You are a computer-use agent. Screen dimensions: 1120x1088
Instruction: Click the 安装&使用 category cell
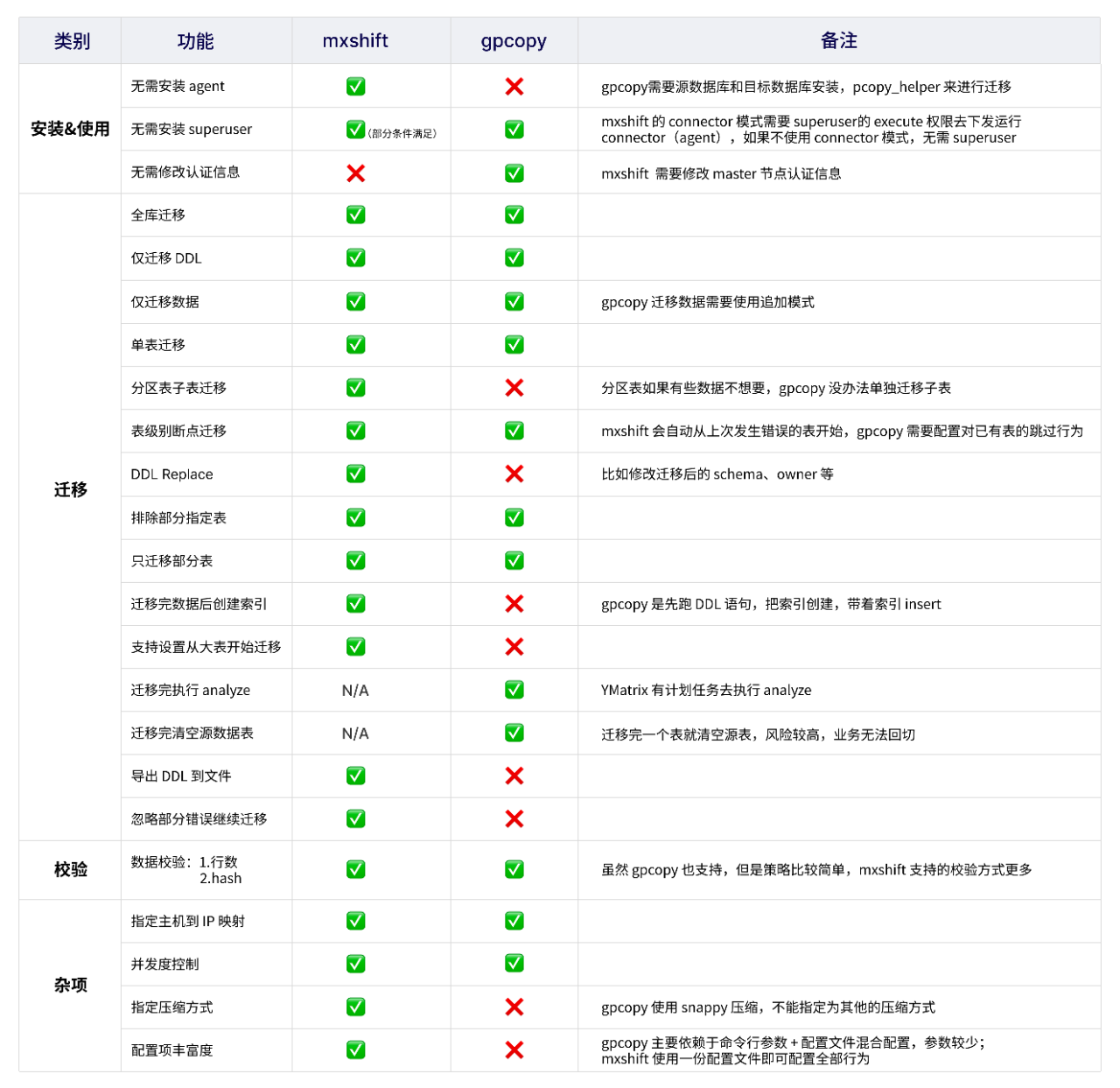(70, 130)
